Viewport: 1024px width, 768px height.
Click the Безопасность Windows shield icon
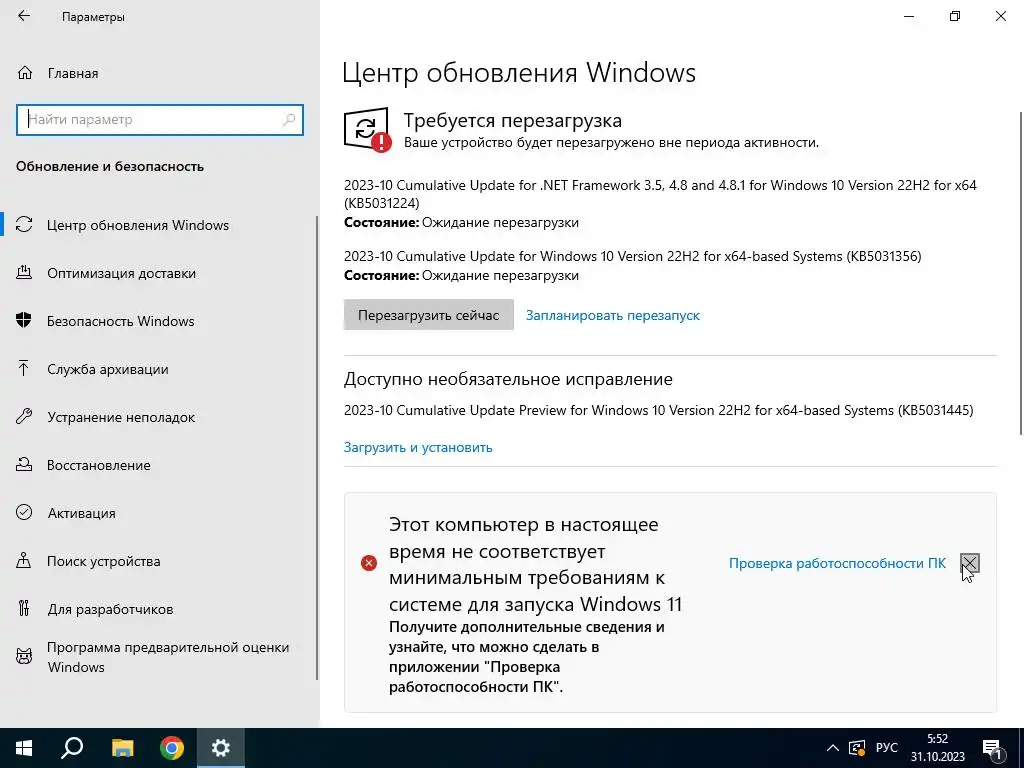click(24, 321)
